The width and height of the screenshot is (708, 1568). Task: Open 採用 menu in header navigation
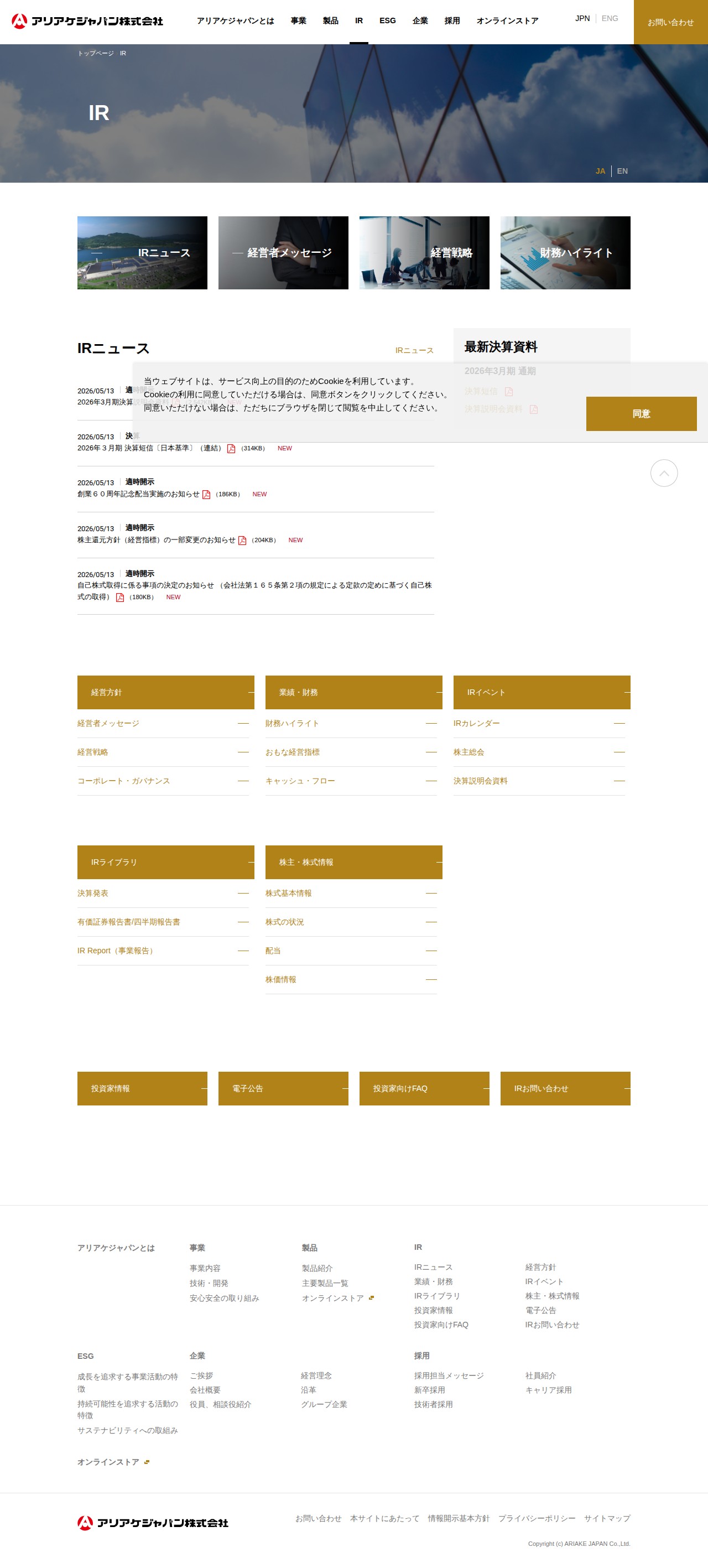[x=452, y=22]
